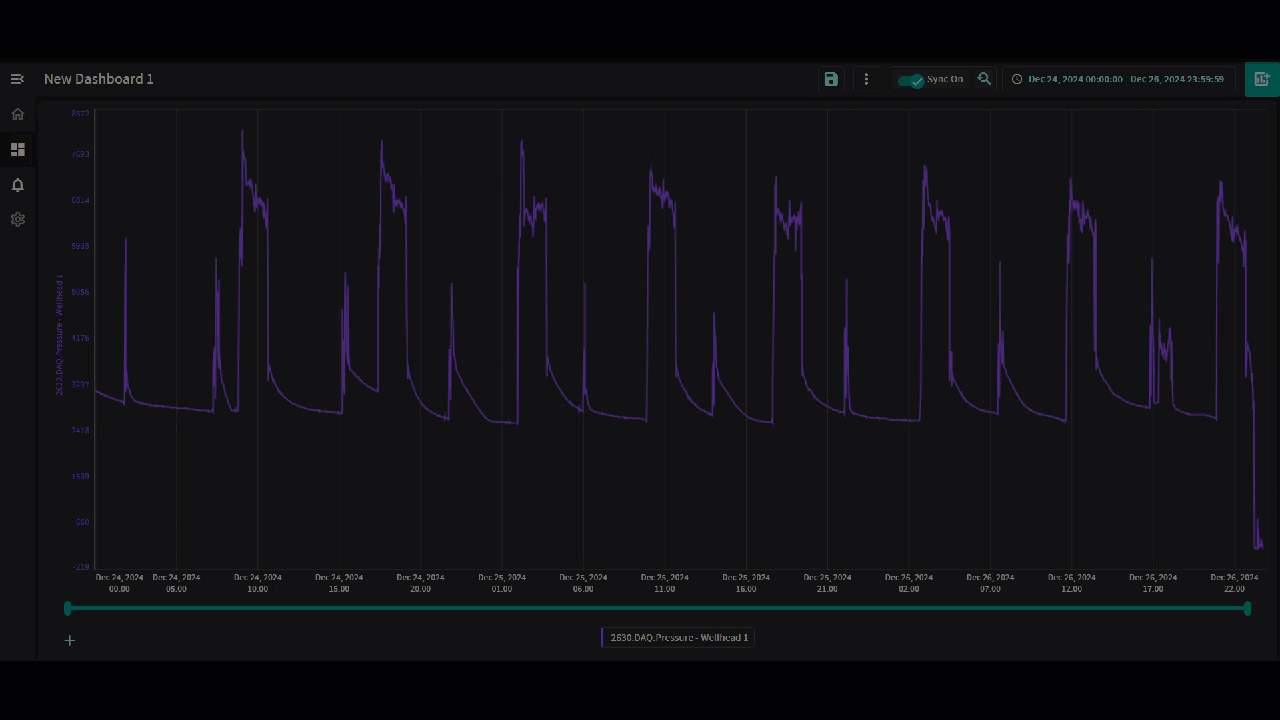Image resolution: width=1280 pixels, height=720 pixels.
Task: Click the Dec 26, 2024 07:00 axis label
Action: (x=990, y=583)
